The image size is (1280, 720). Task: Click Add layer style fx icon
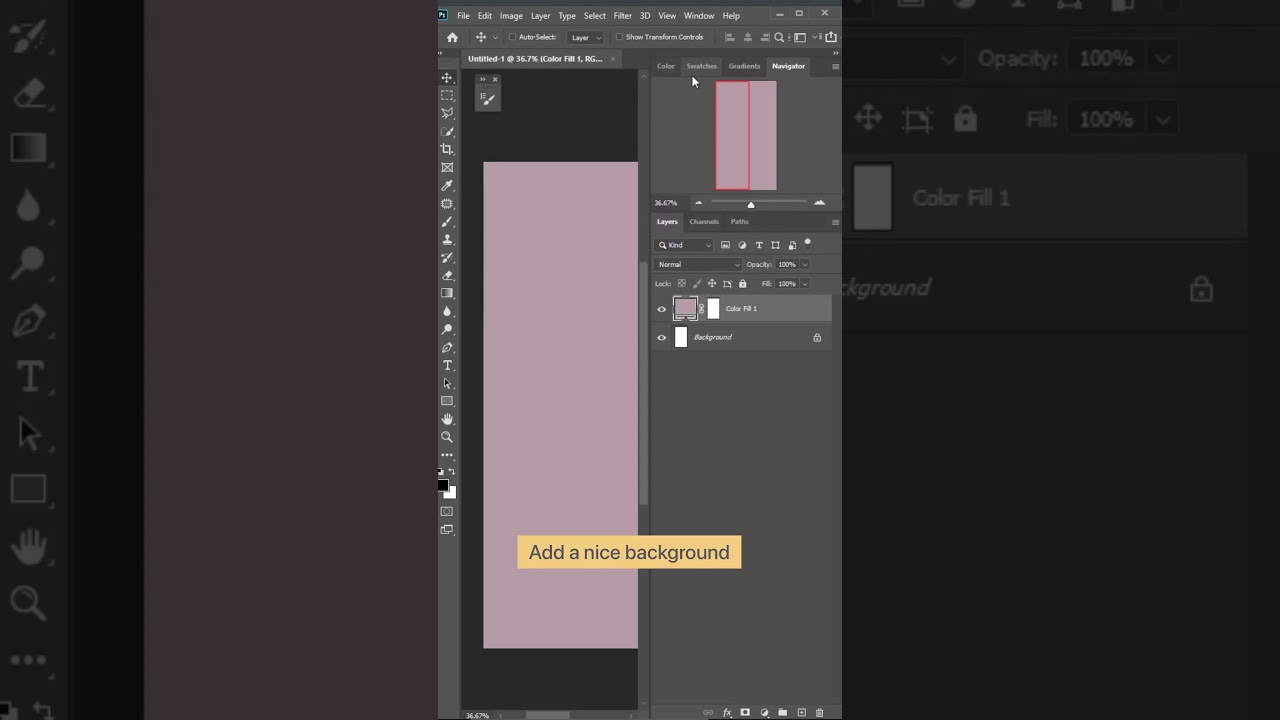(x=727, y=713)
